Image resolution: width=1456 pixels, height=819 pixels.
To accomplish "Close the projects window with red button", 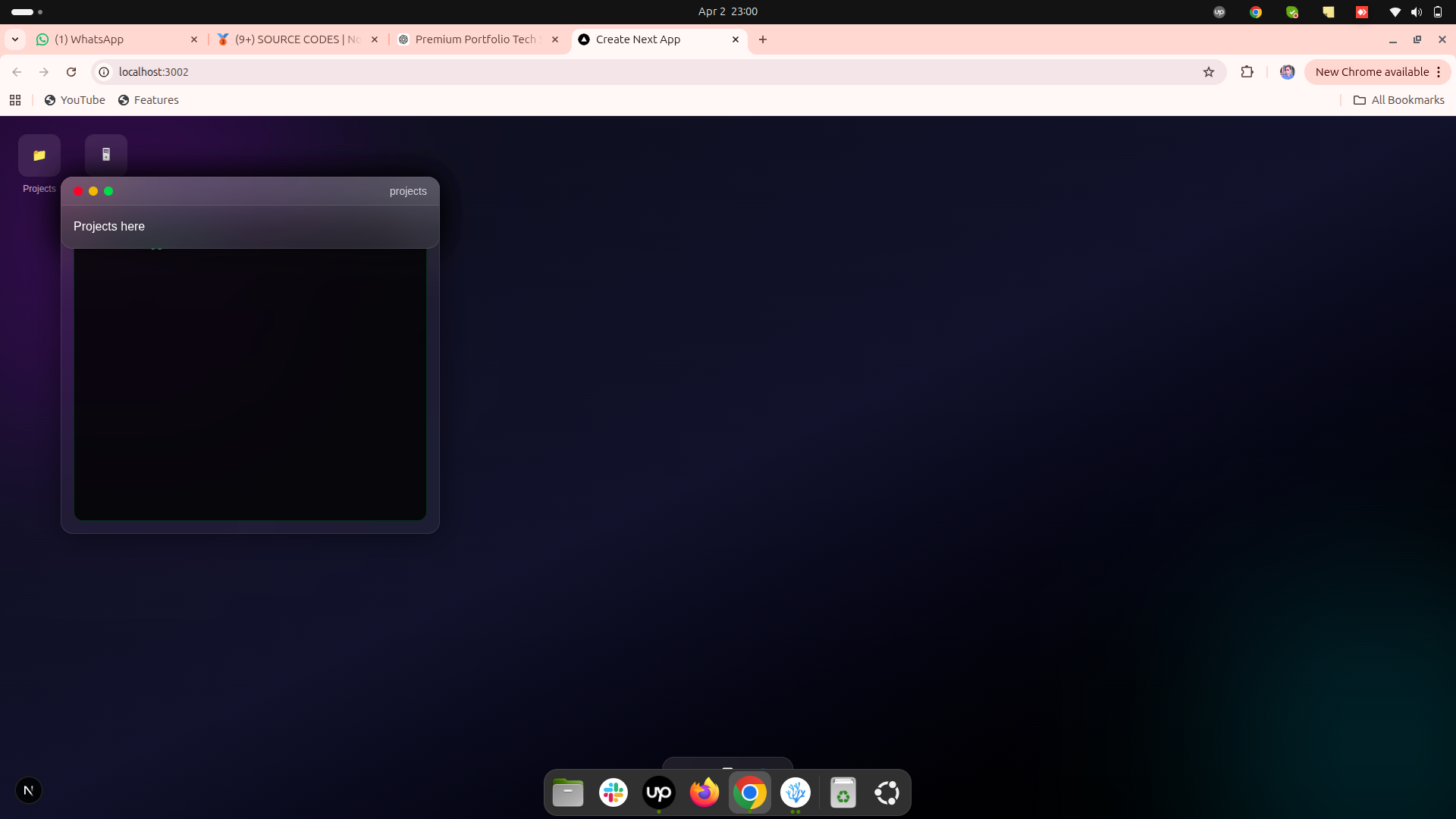I will [x=78, y=191].
